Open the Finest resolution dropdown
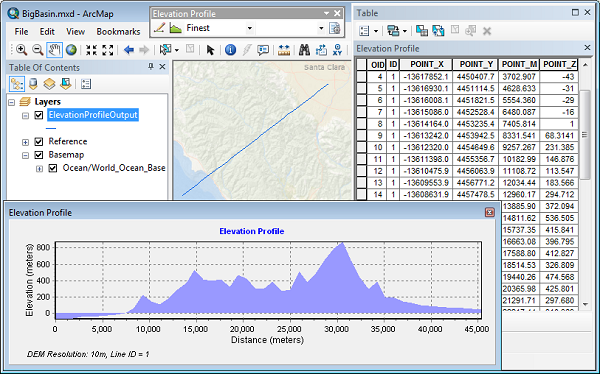Image resolution: width=600 pixels, height=374 pixels. coord(249,28)
